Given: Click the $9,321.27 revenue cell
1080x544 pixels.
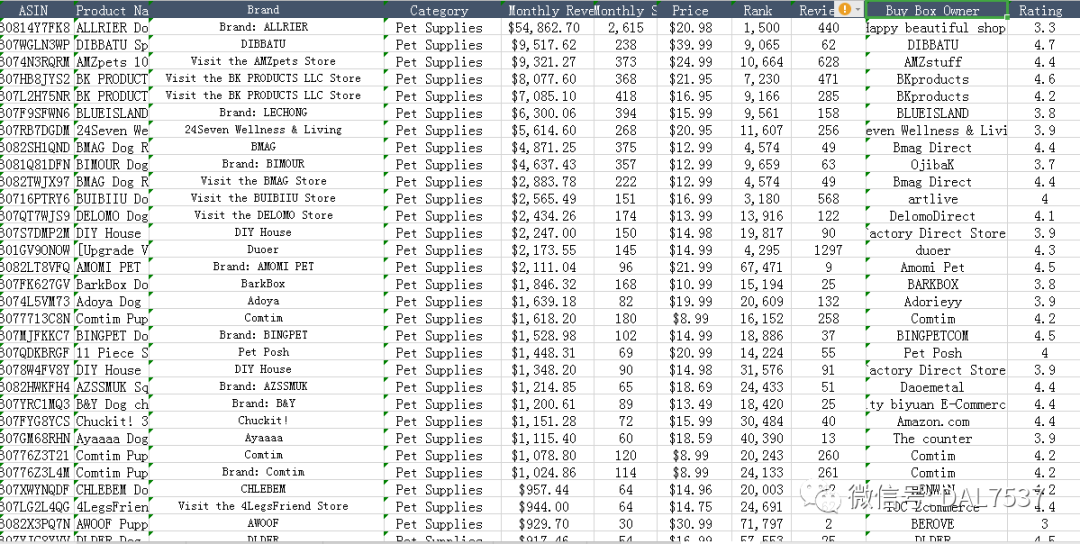Looking at the screenshot, I should click(547, 62).
